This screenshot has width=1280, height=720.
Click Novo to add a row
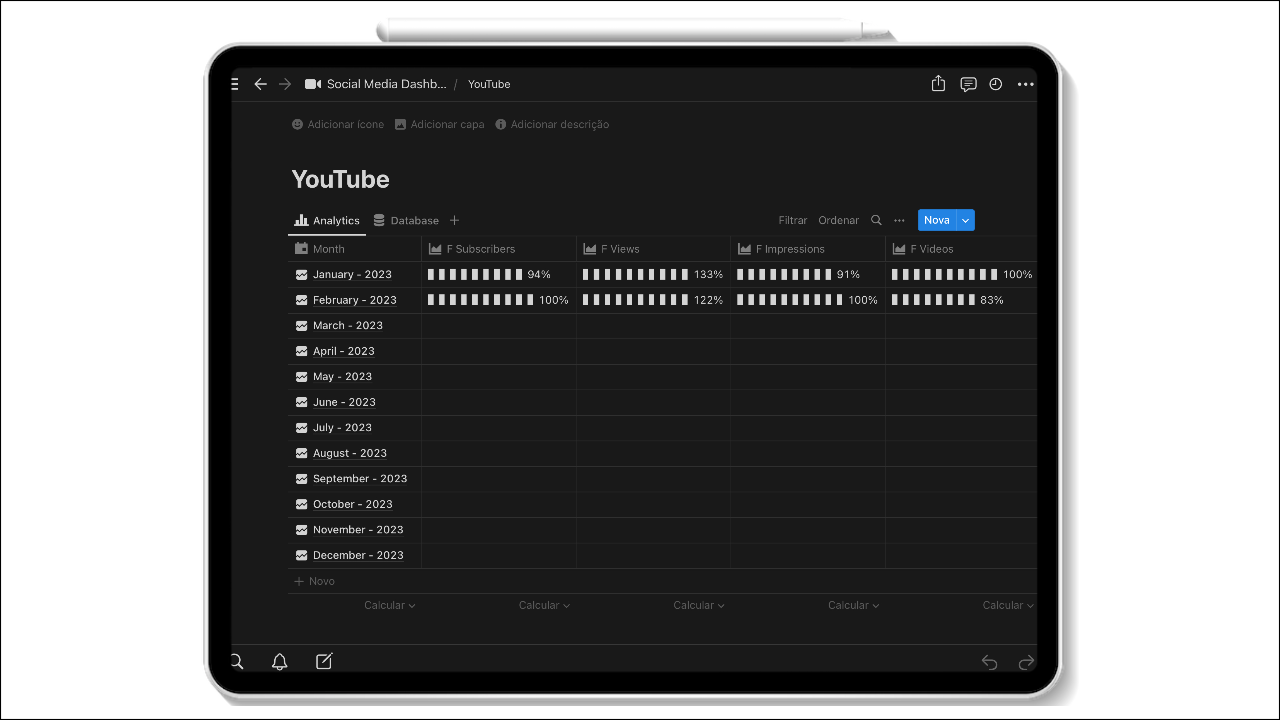(x=315, y=581)
